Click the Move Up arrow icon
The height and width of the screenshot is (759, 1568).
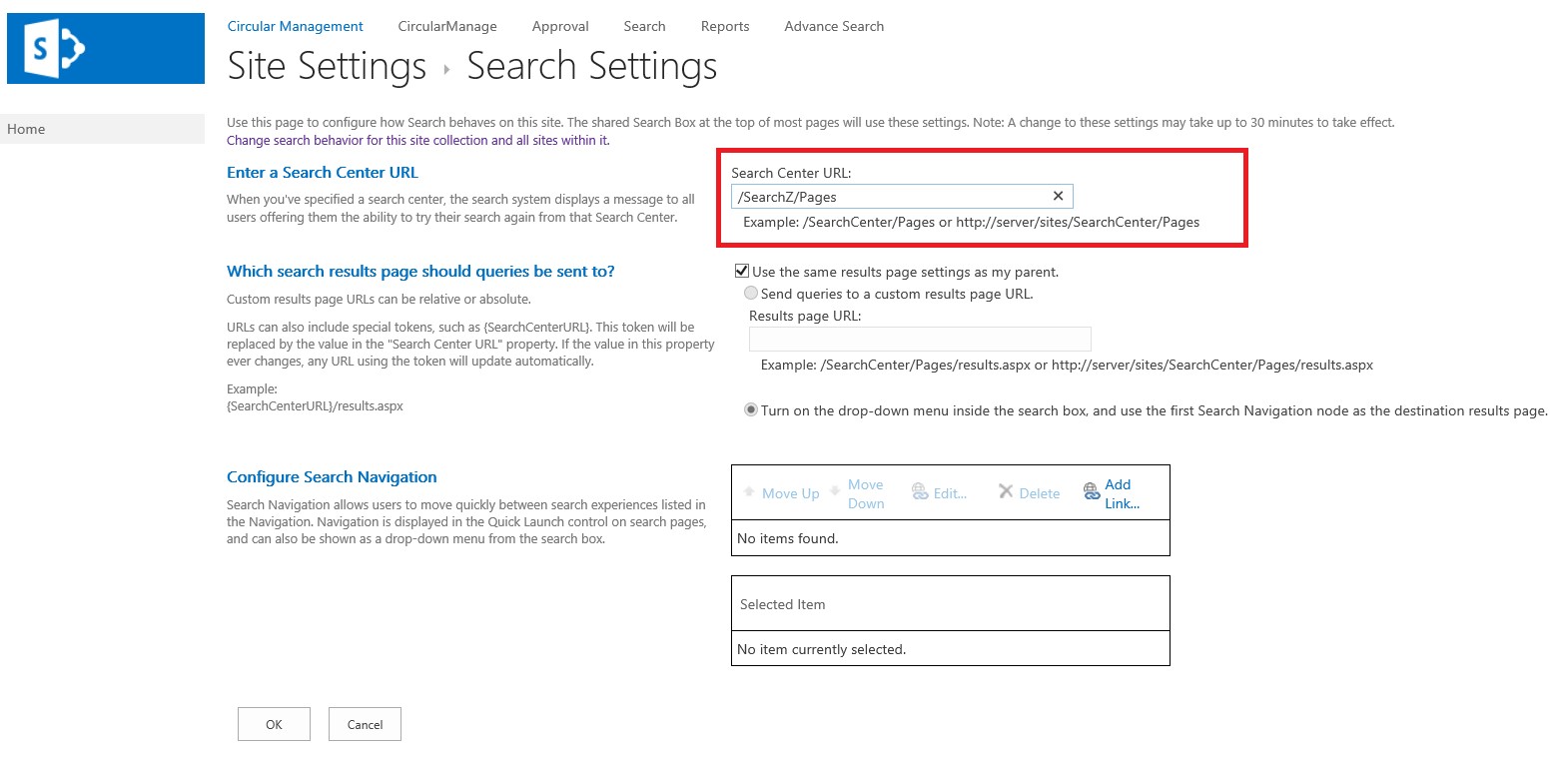coord(749,491)
